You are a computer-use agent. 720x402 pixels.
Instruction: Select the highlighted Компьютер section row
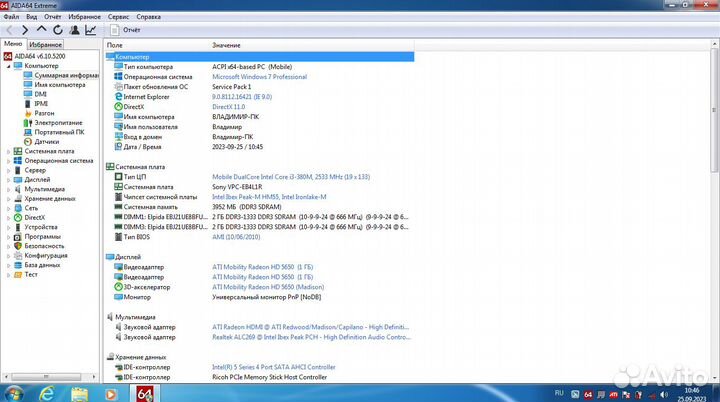click(259, 57)
